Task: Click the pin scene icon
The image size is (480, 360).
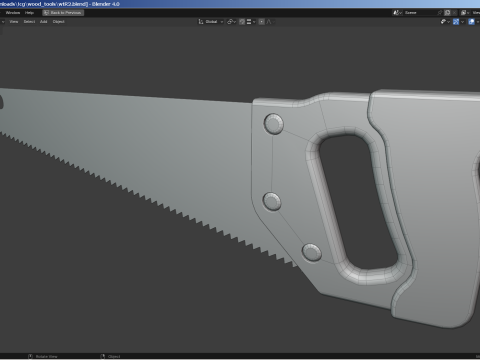Action: (440, 13)
